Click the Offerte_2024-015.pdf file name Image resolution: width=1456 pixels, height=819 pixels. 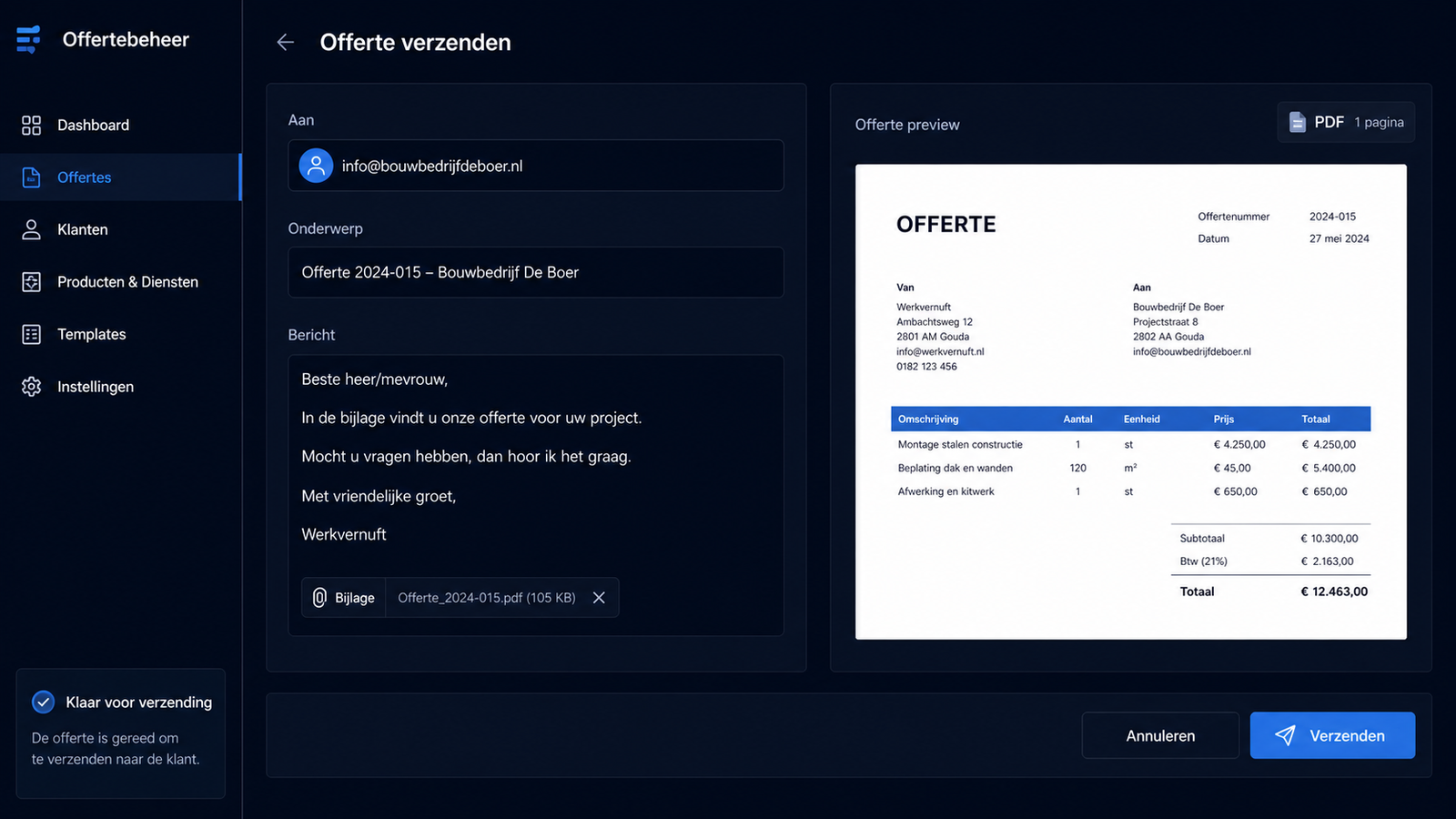(x=487, y=598)
